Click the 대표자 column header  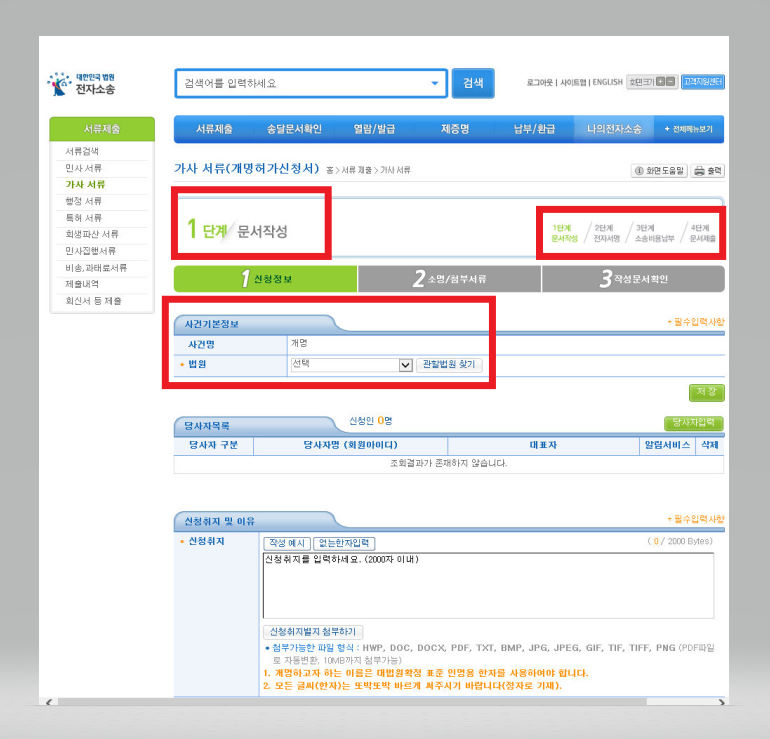pos(543,445)
